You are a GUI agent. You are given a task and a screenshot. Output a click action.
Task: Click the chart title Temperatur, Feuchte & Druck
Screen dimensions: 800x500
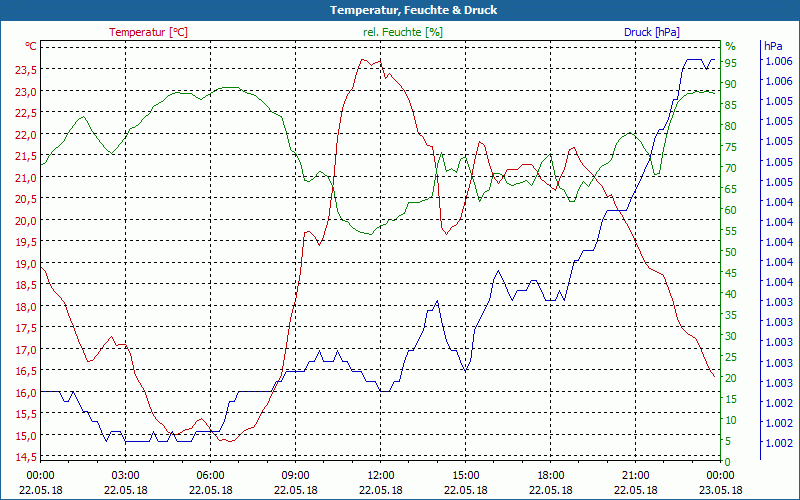coord(399,10)
